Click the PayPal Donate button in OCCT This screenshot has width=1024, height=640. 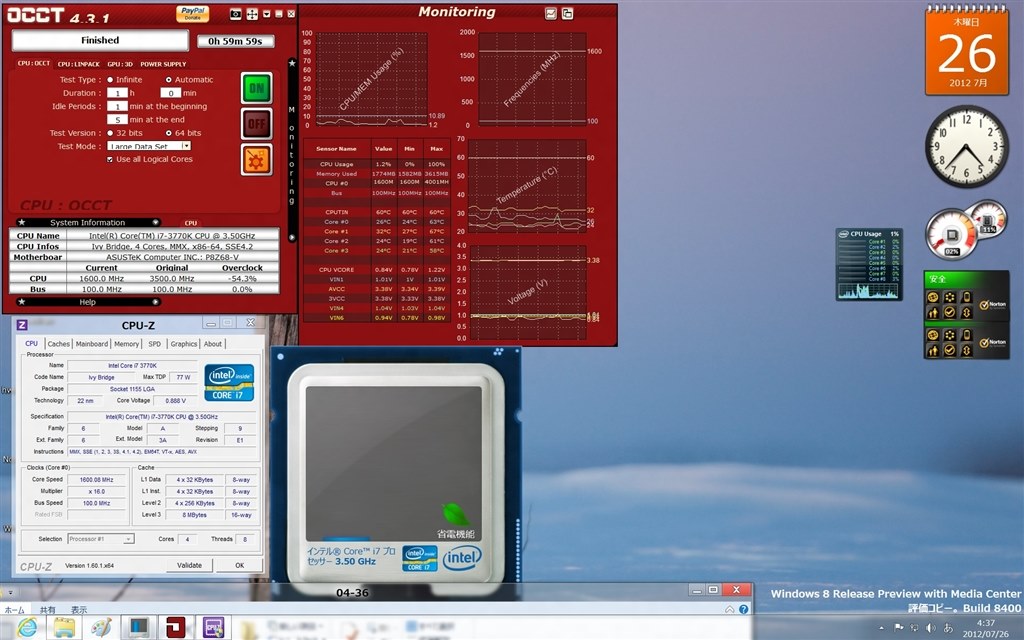click(193, 14)
